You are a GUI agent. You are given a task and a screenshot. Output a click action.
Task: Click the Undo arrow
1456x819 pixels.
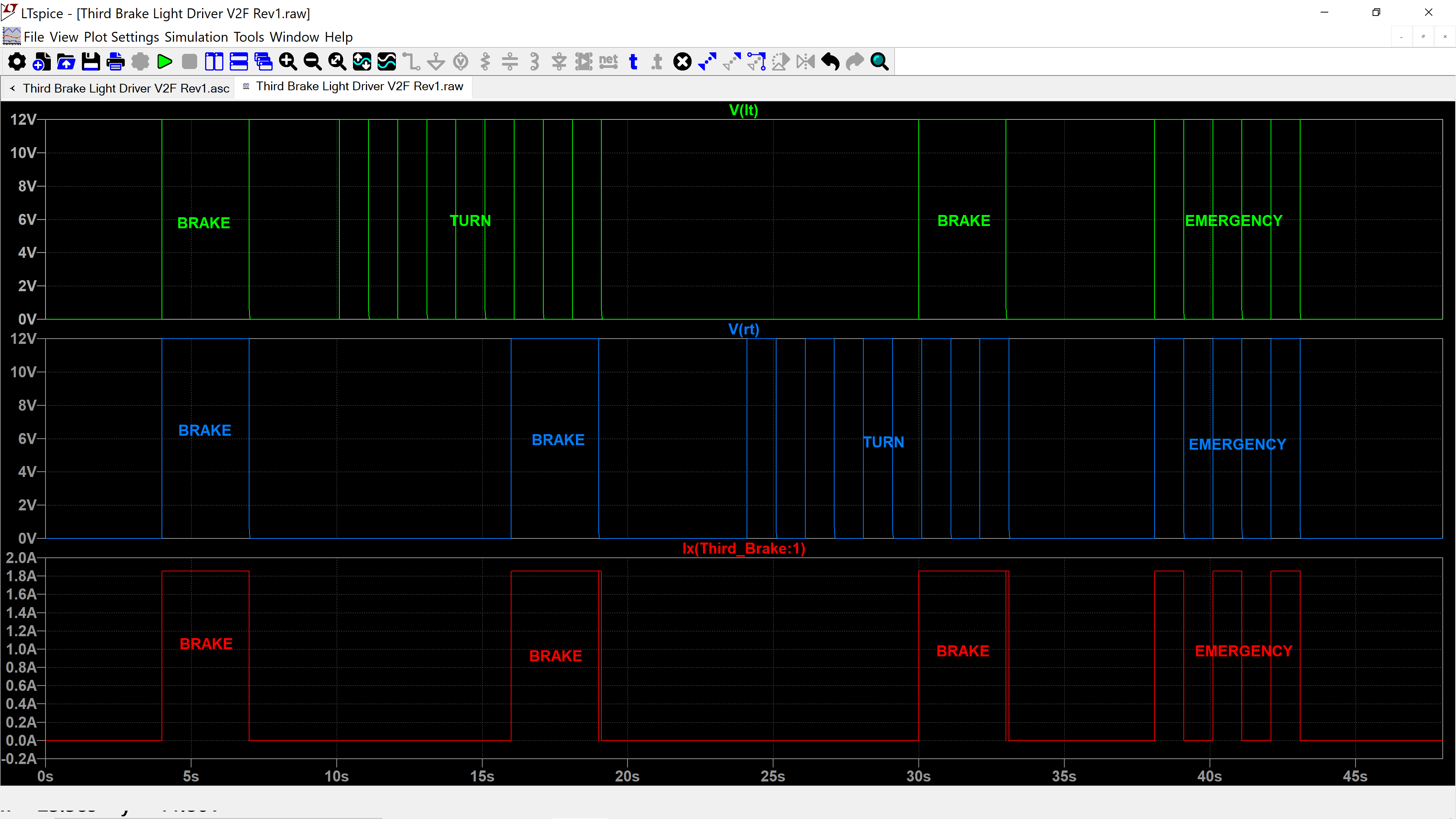click(830, 61)
